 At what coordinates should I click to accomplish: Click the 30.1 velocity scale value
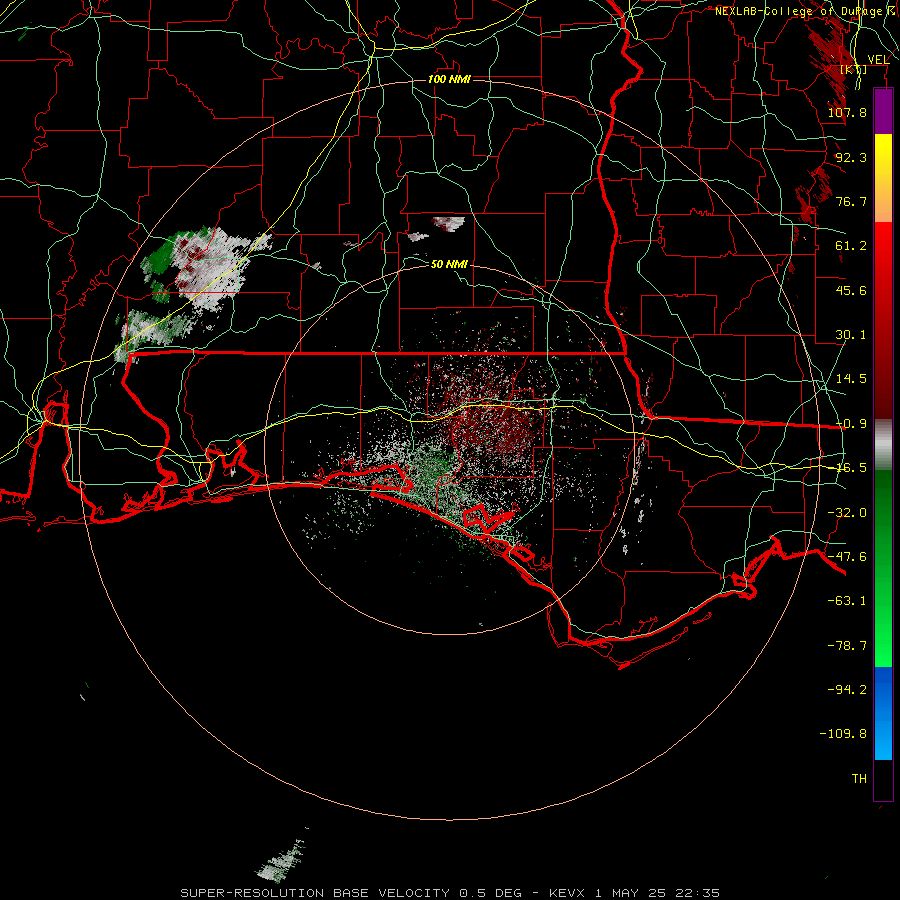click(x=851, y=335)
